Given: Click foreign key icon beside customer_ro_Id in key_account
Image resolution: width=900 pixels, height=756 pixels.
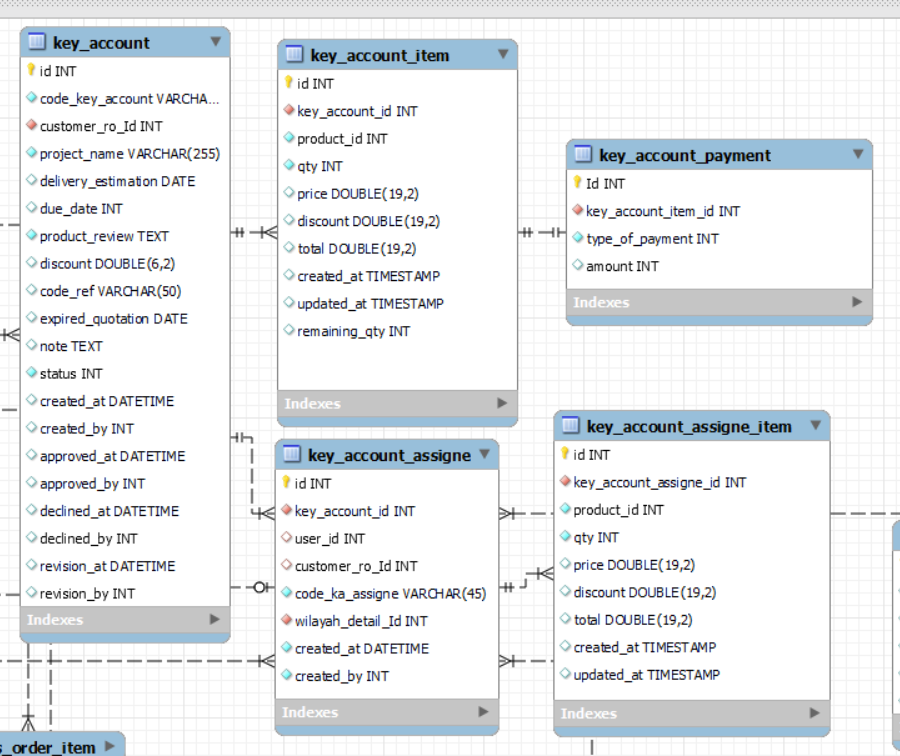Looking at the screenshot, I should (31, 126).
